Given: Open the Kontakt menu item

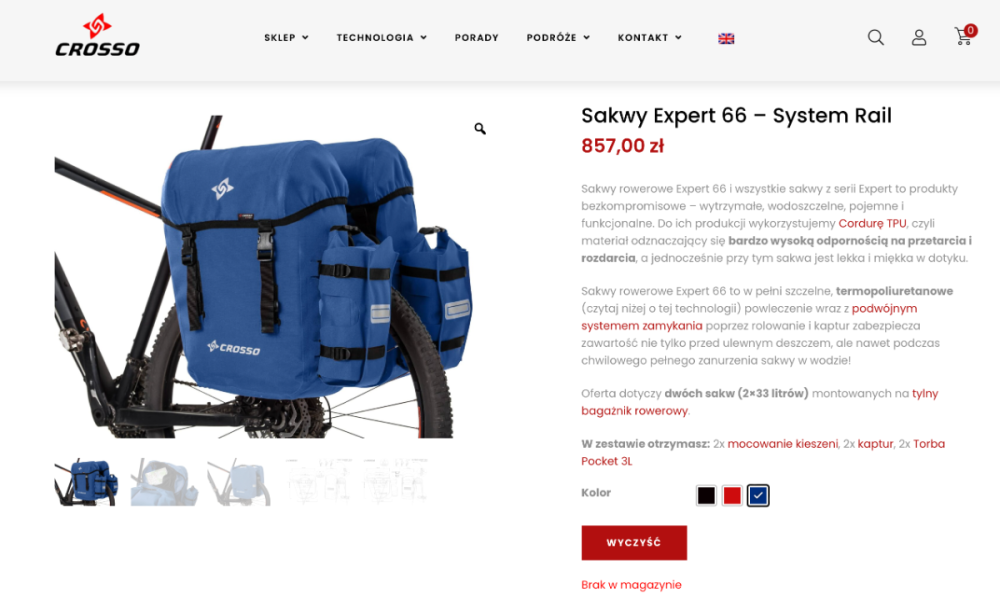Looking at the screenshot, I should point(649,38).
